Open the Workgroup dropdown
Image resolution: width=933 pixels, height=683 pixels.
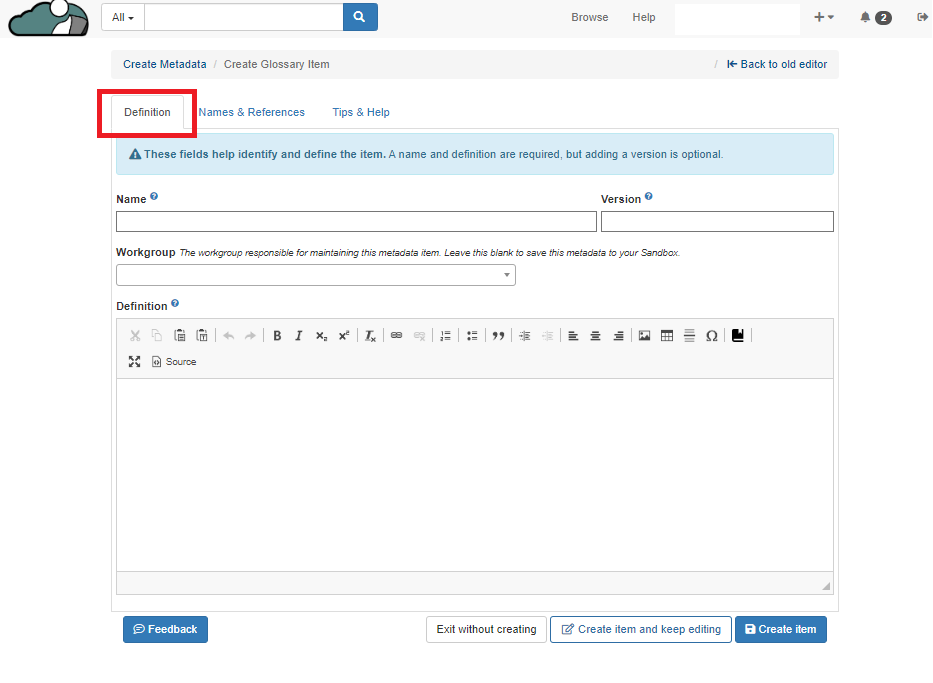tap(316, 275)
